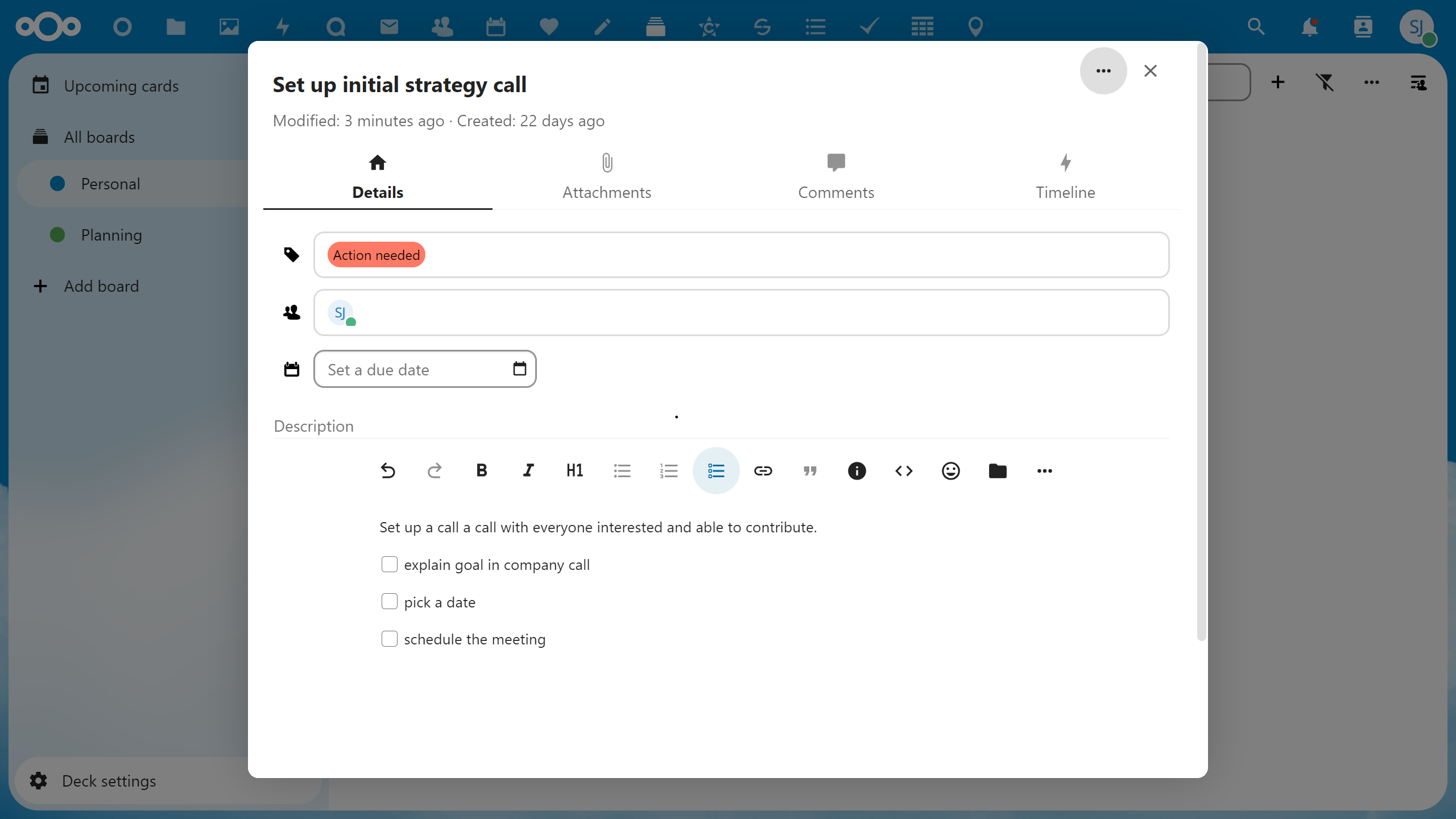Select the bullet list icon
Image resolution: width=1456 pixels, height=819 pixels.
pyautogui.click(x=622, y=470)
